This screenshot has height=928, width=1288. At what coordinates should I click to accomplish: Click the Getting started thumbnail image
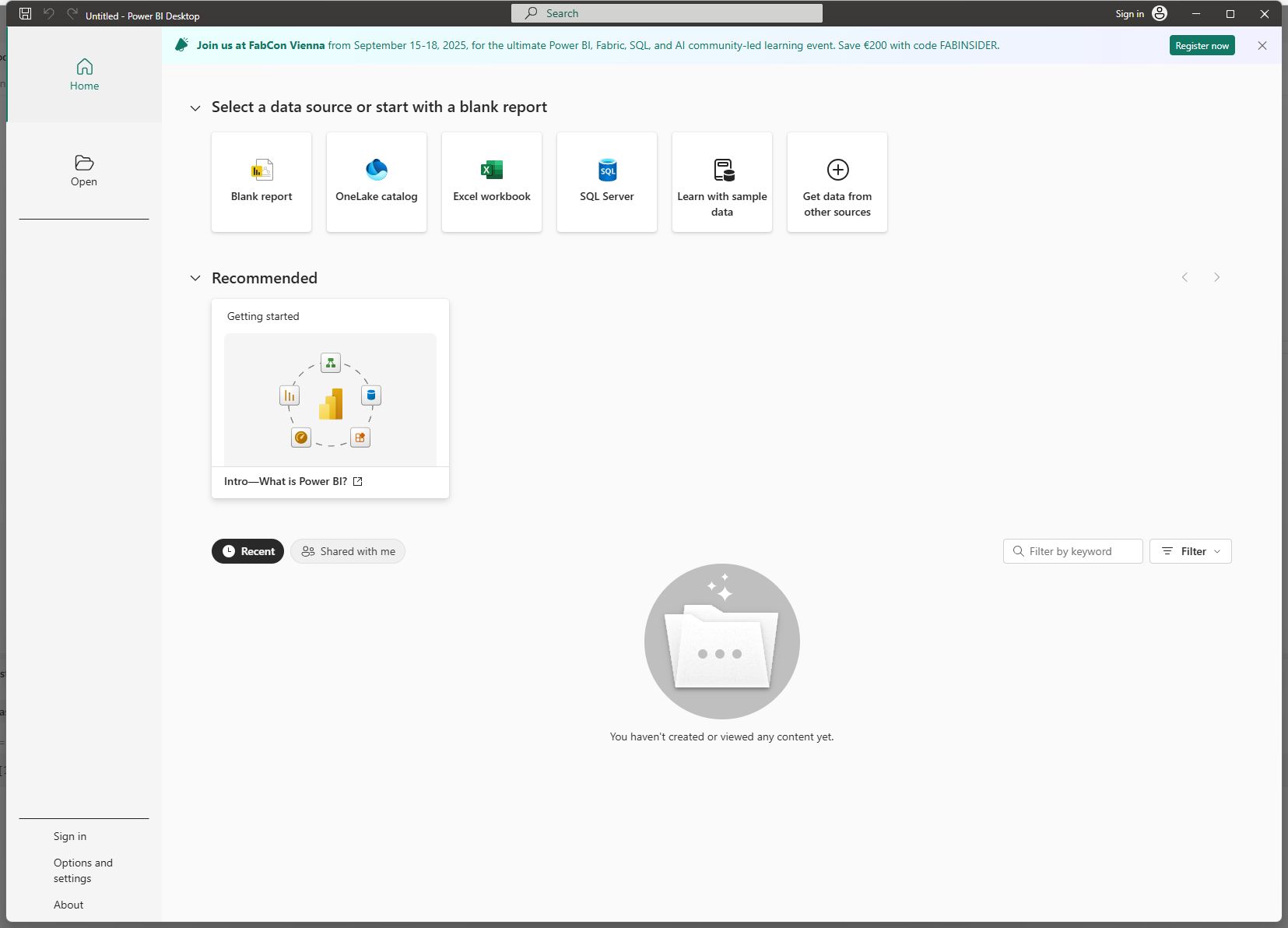[x=330, y=400]
